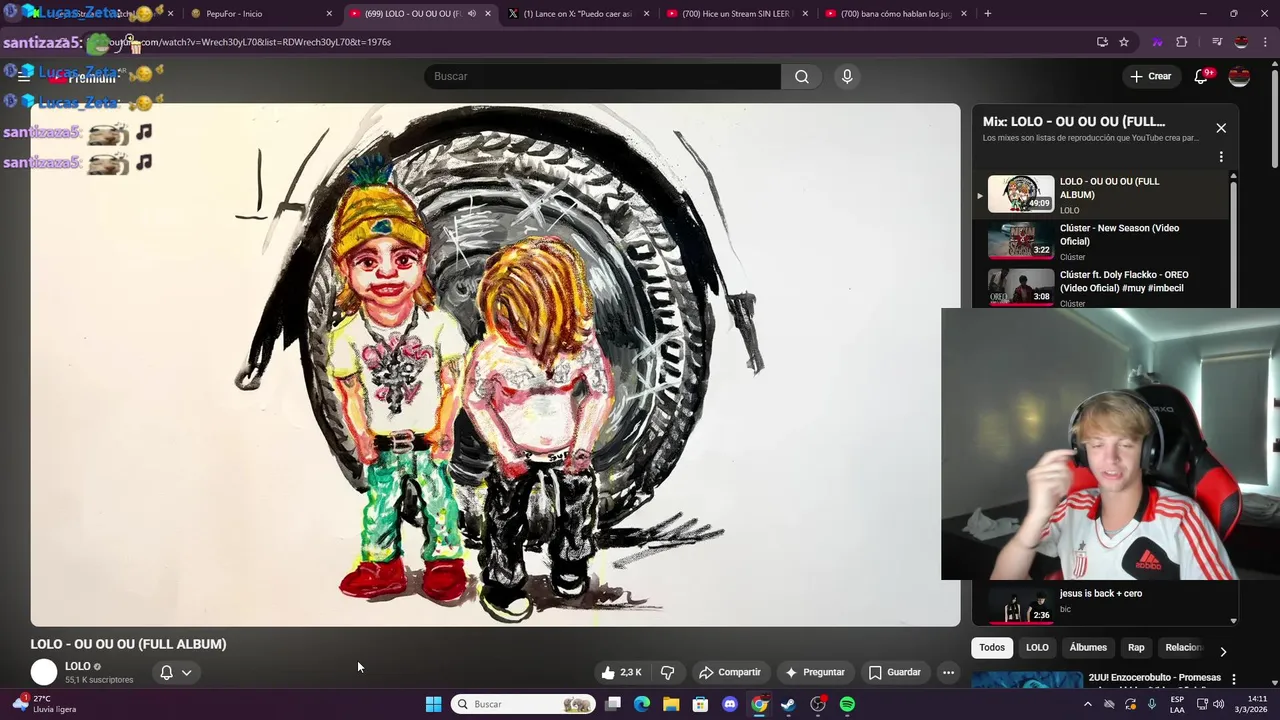Like the video with thumbs up
The height and width of the screenshot is (720, 1280).
coord(621,673)
